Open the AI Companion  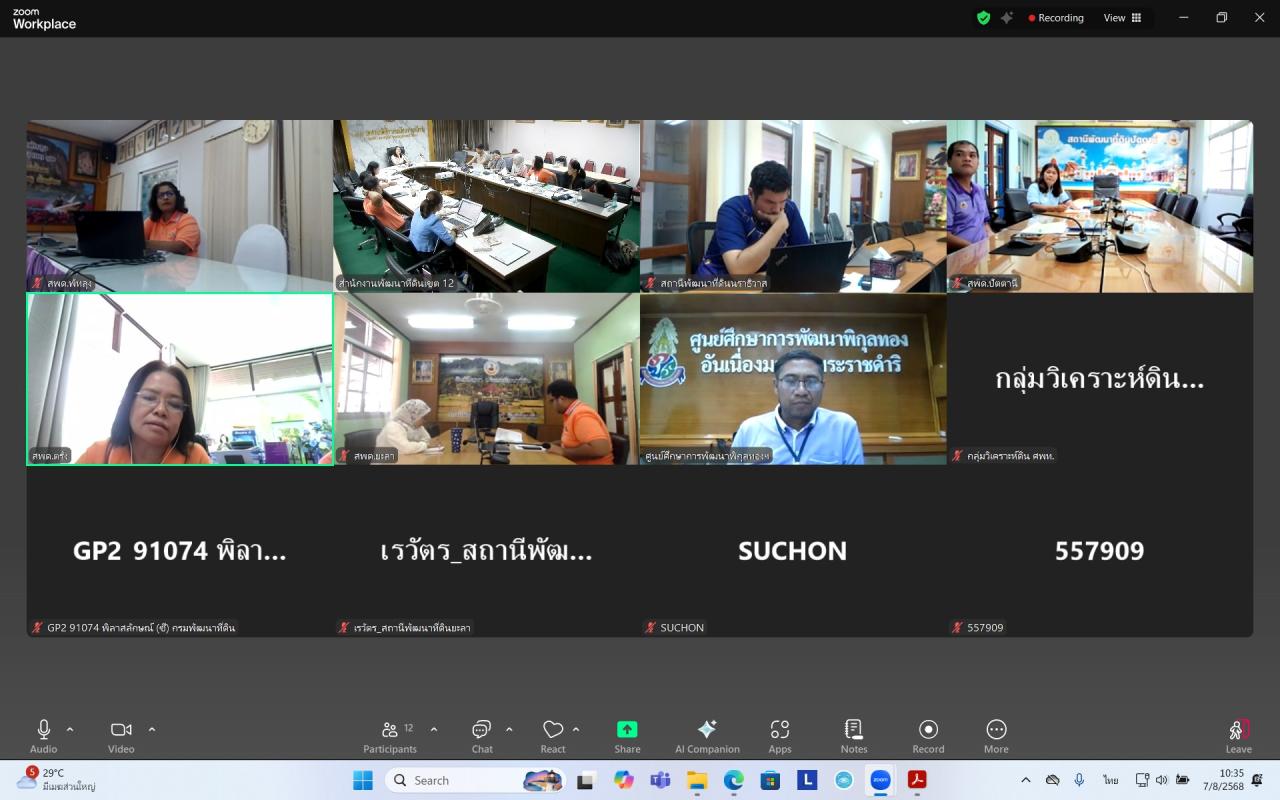(x=707, y=736)
